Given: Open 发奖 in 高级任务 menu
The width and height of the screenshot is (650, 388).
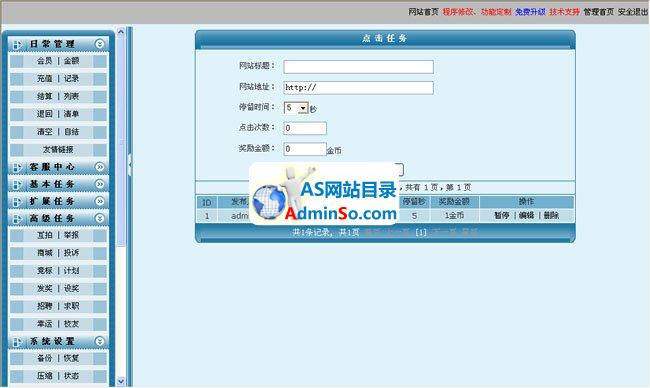Looking at the screenshot, I should 45,289.
